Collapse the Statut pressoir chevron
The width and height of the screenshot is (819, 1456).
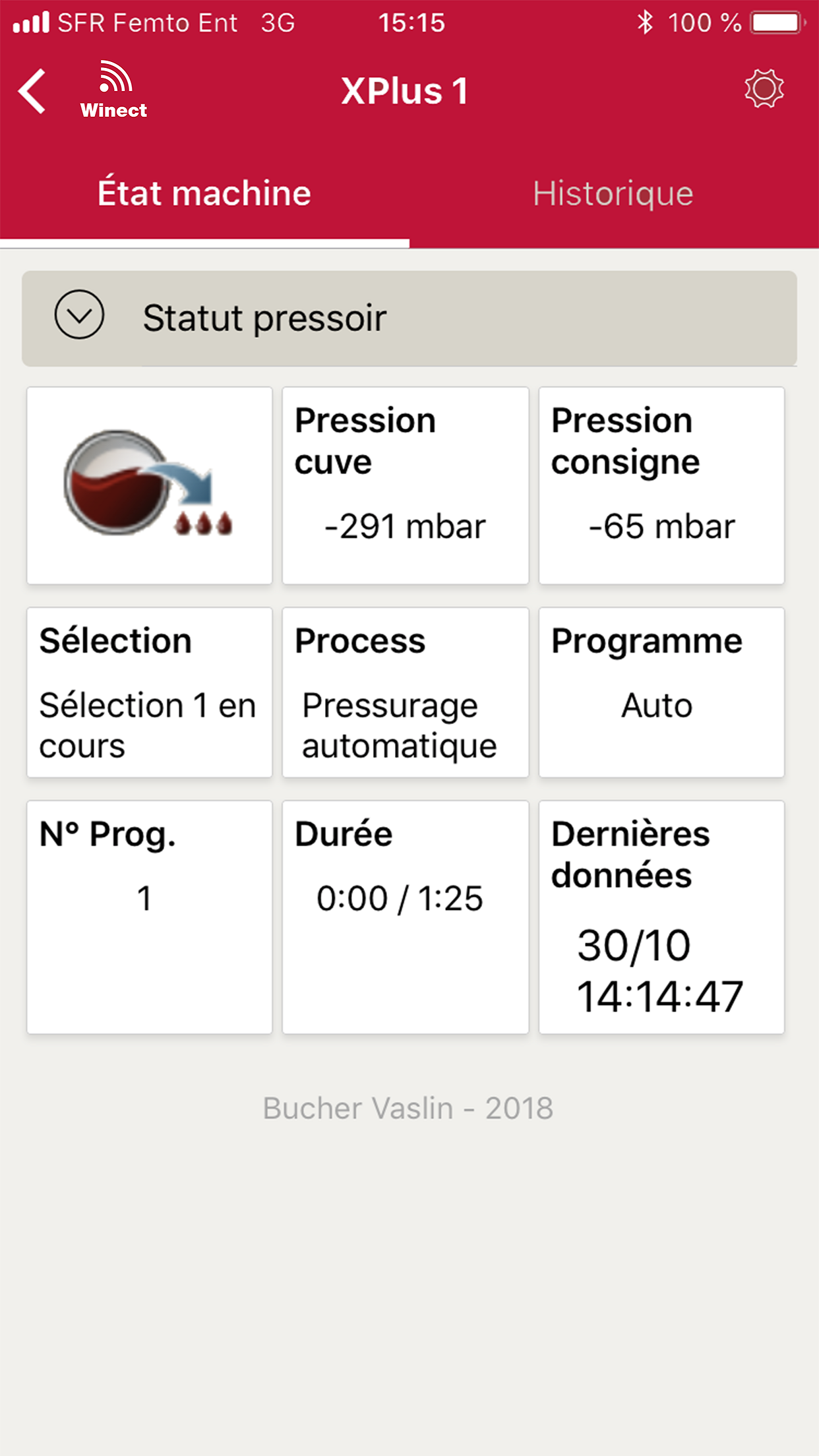coord(79,315)
